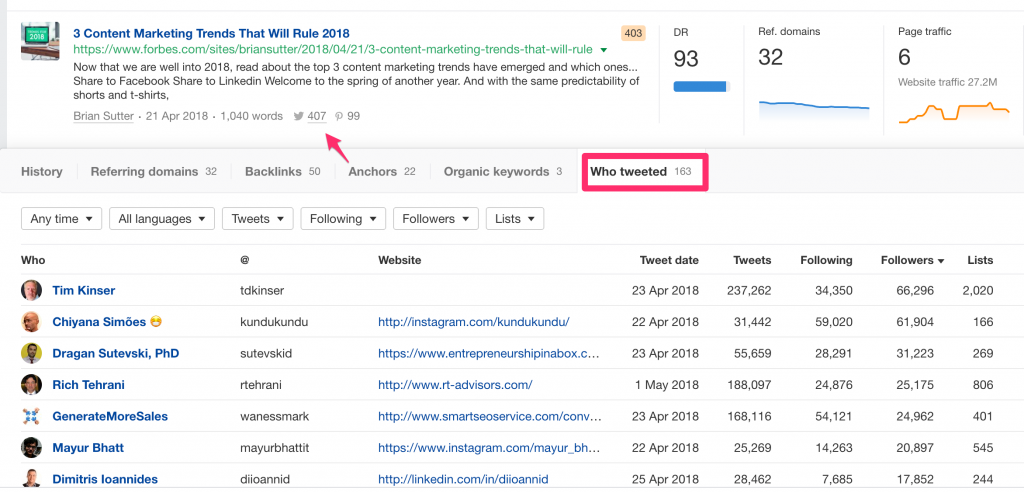Image resolution: width=1024 pixels, height=493 pixels.
Task: Open the All languages filter dropdown
Action: tap(162, 219)
